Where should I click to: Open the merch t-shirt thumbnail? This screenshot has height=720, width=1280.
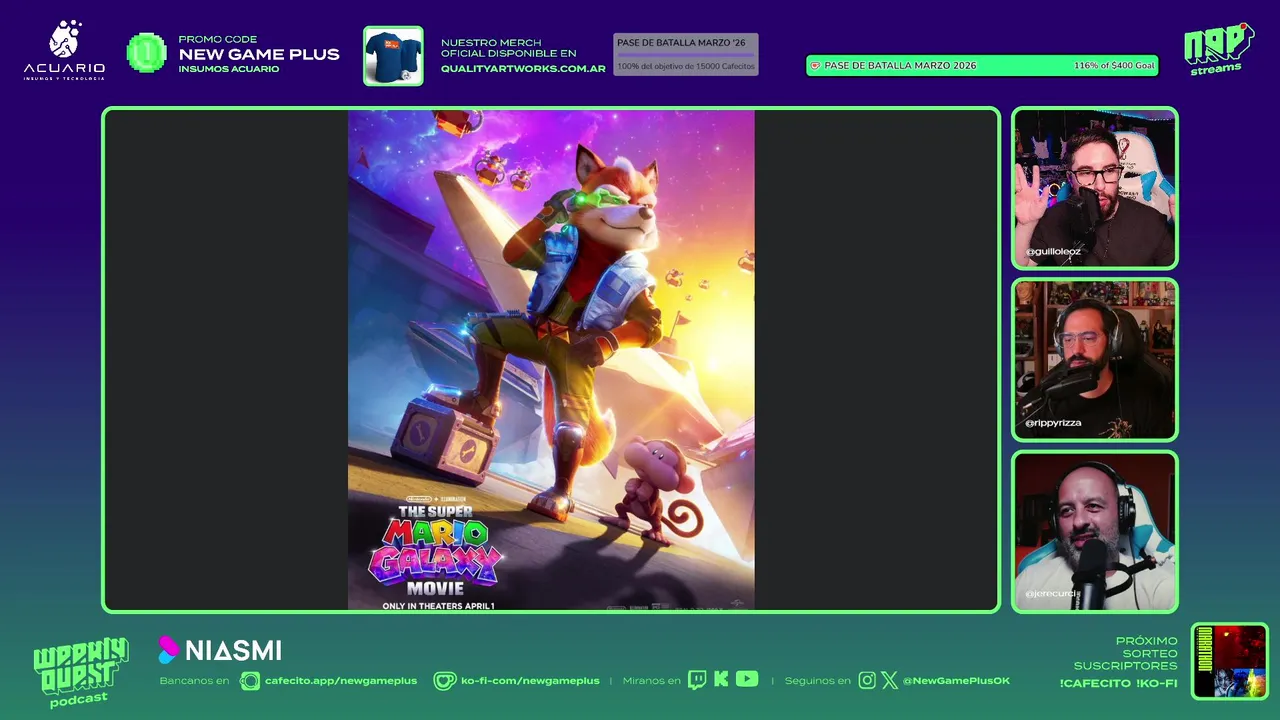click(x=393, y=56)
